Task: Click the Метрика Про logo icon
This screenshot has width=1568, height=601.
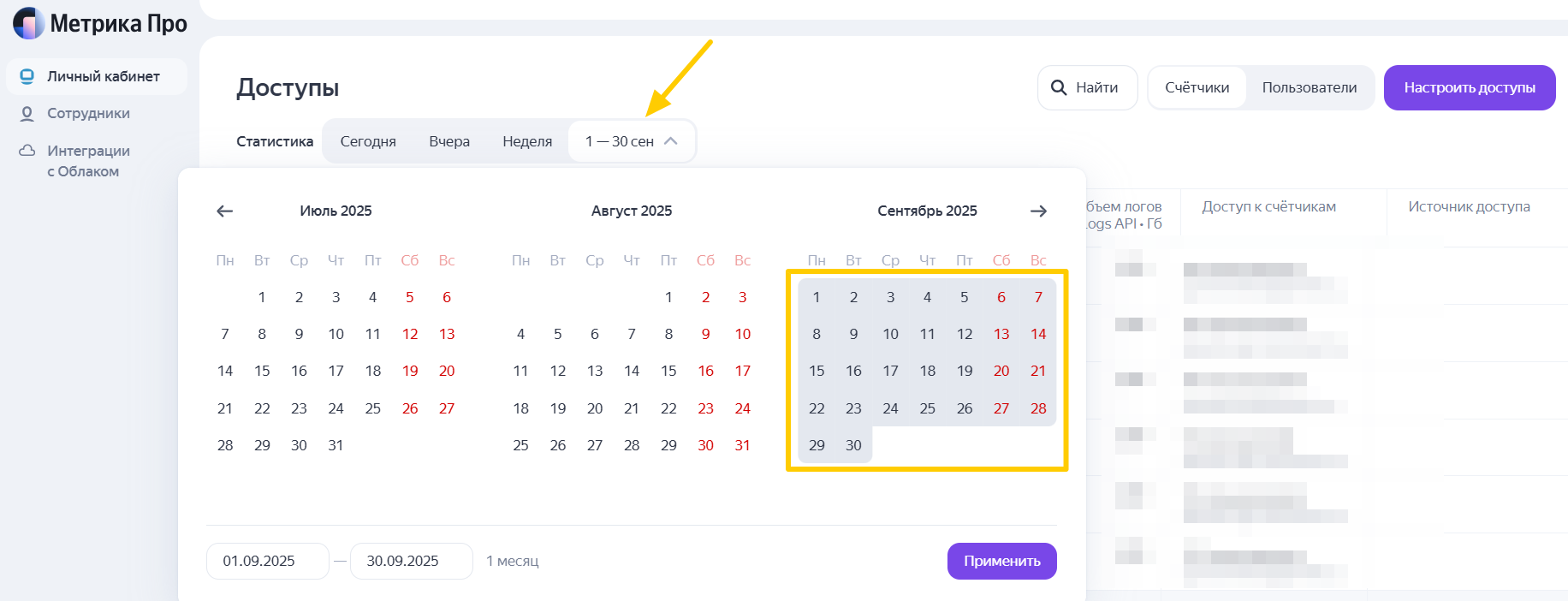Action: click(x=28, y=23)
